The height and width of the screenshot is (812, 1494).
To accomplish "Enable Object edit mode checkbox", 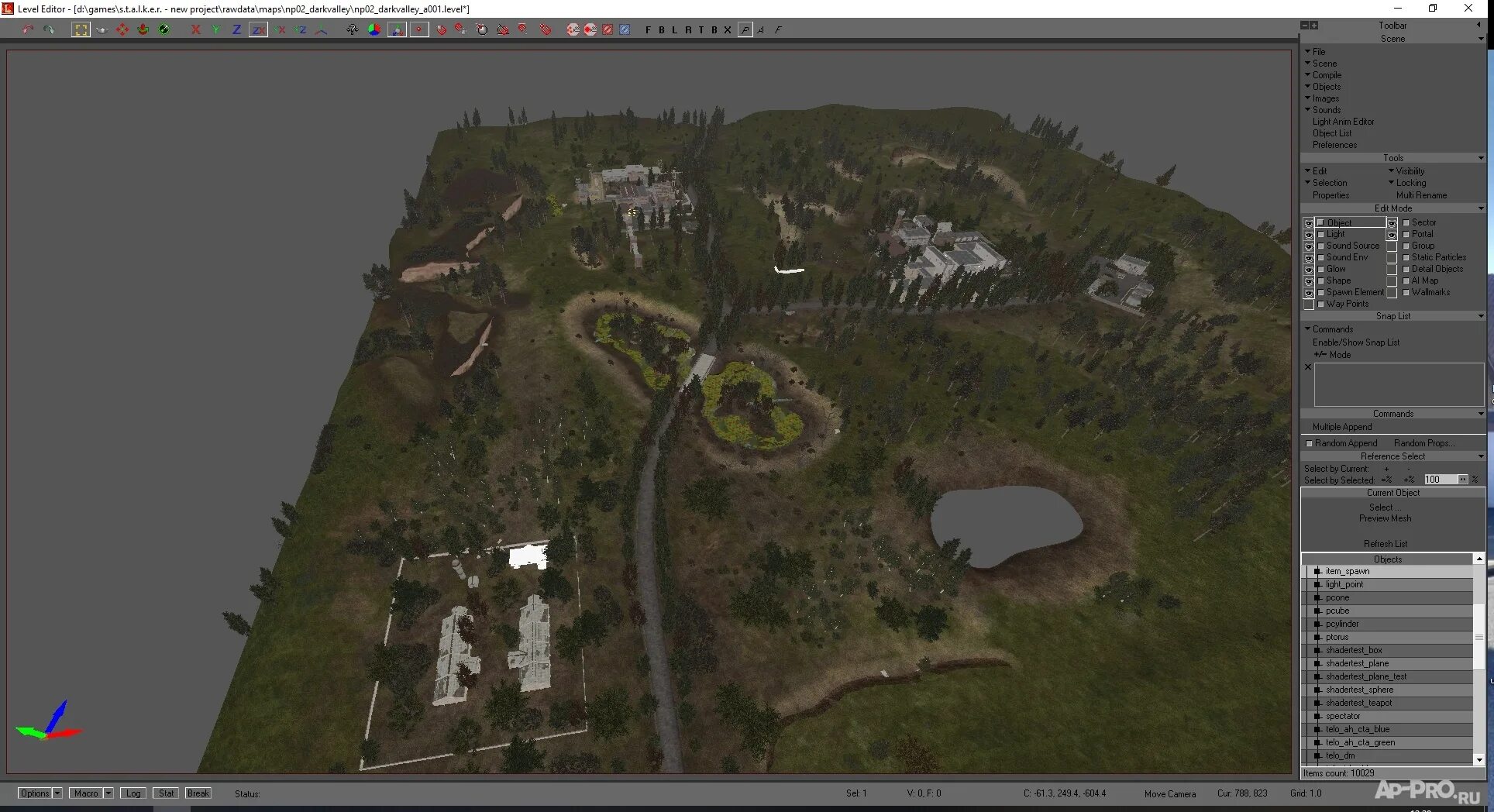I will point(1321,222).
